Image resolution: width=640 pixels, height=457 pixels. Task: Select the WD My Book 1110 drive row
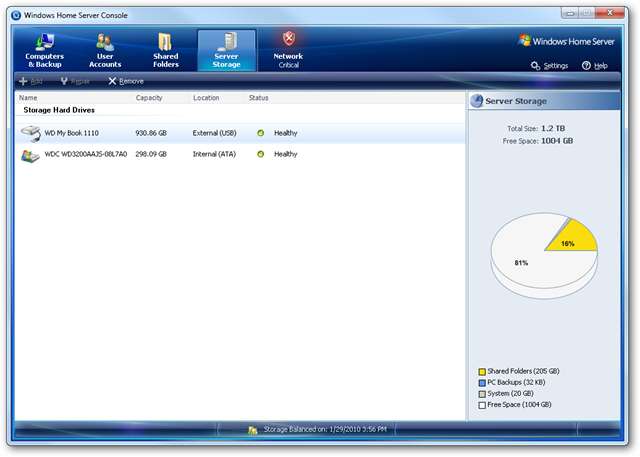pos(240,133)
